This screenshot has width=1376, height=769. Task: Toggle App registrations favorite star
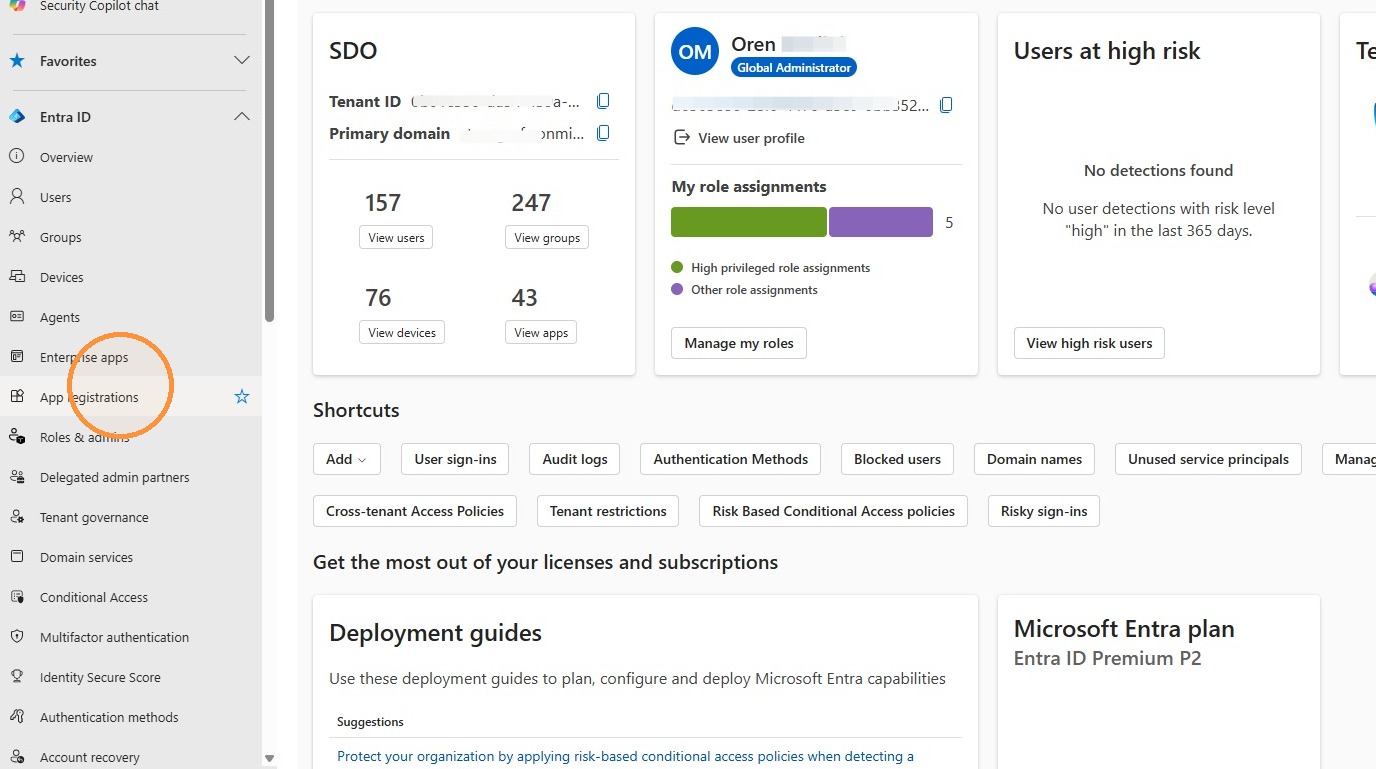pyautogui.click(x=242, y=397)
